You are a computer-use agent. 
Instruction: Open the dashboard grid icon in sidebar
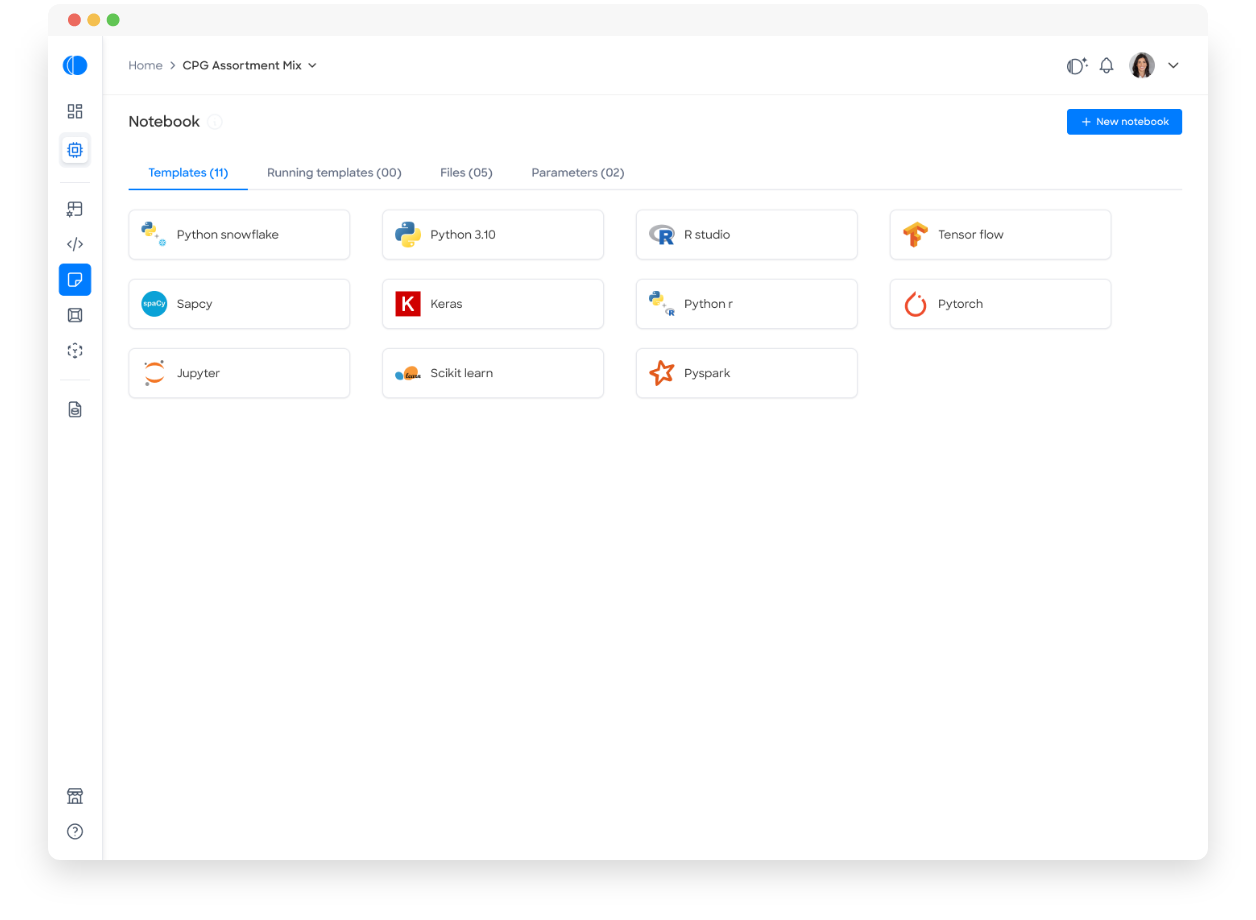click(x=75, y=111)
